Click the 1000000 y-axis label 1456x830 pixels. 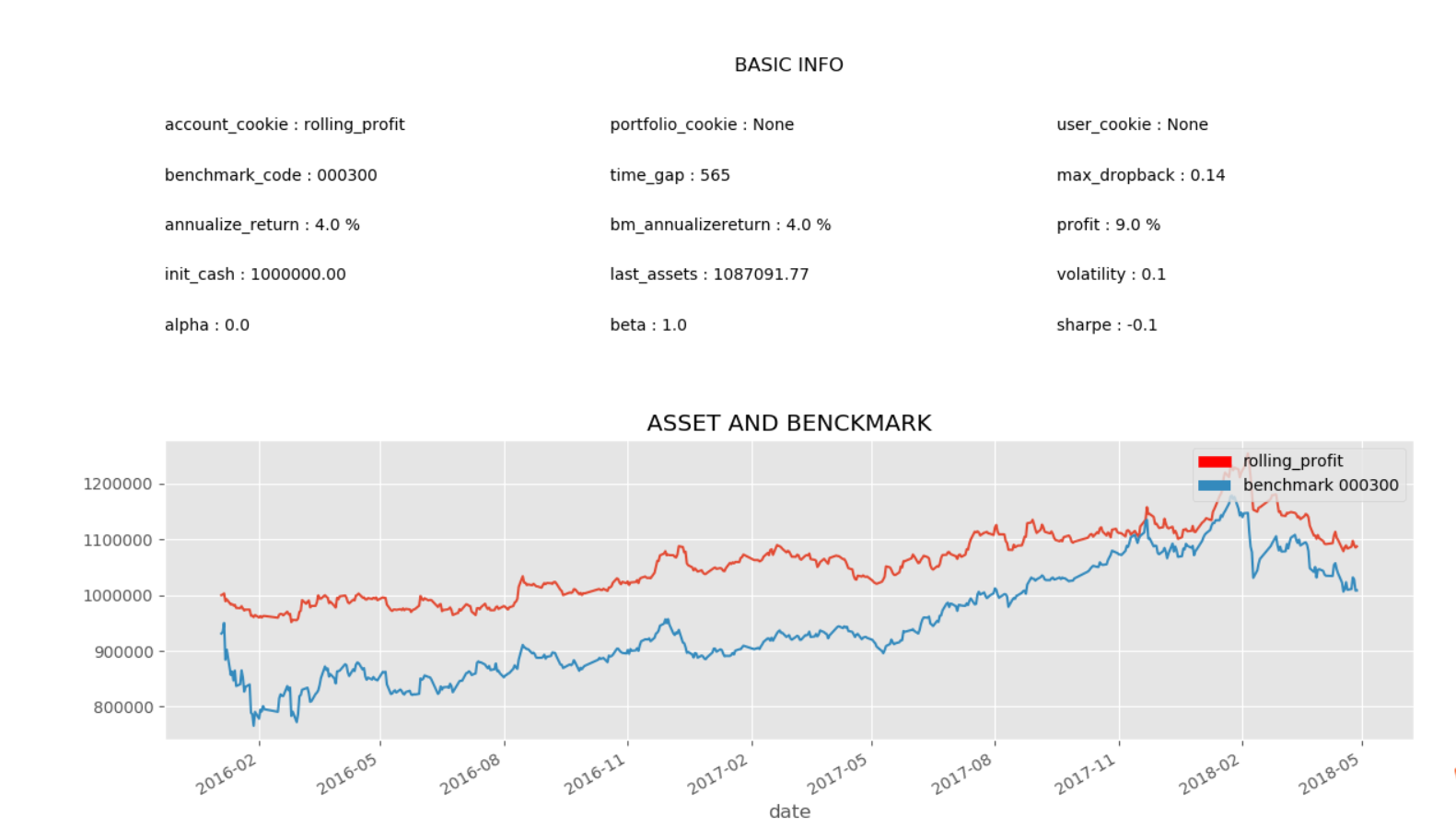click(x=118, y=596)
